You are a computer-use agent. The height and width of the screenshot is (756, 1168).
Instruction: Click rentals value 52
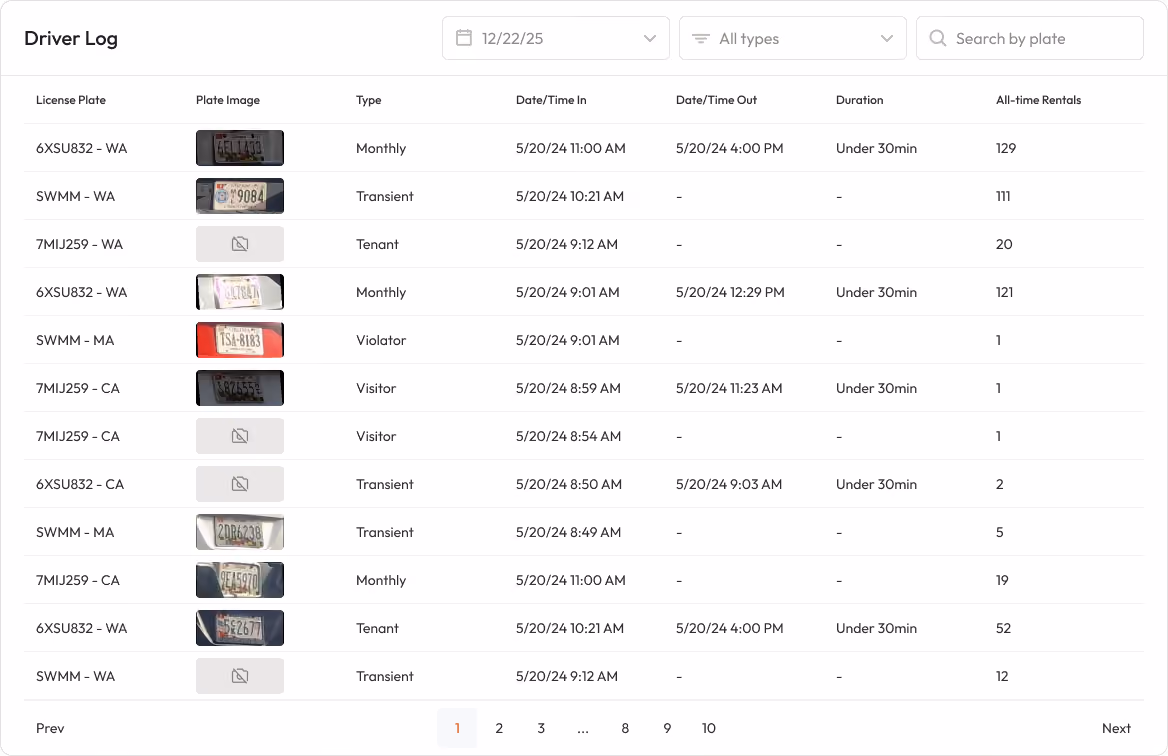[x=1003, y=628]
